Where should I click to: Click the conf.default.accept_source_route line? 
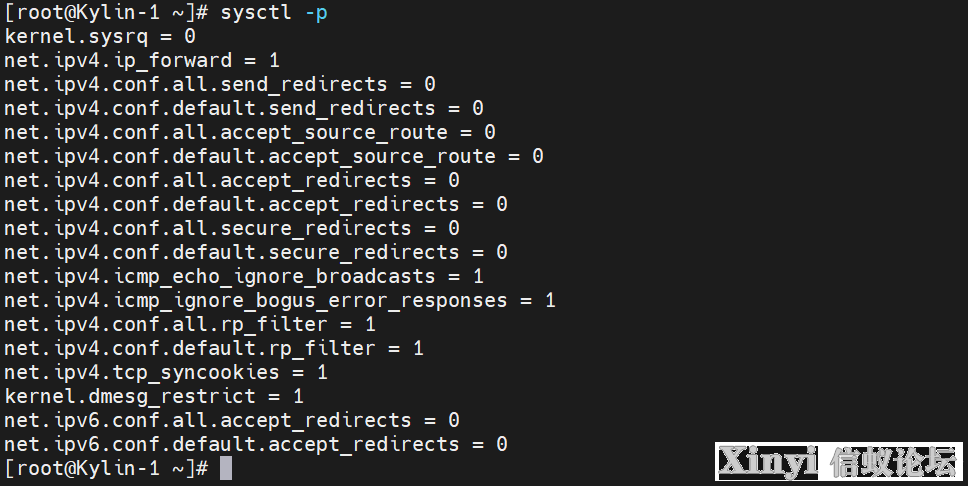274,157
